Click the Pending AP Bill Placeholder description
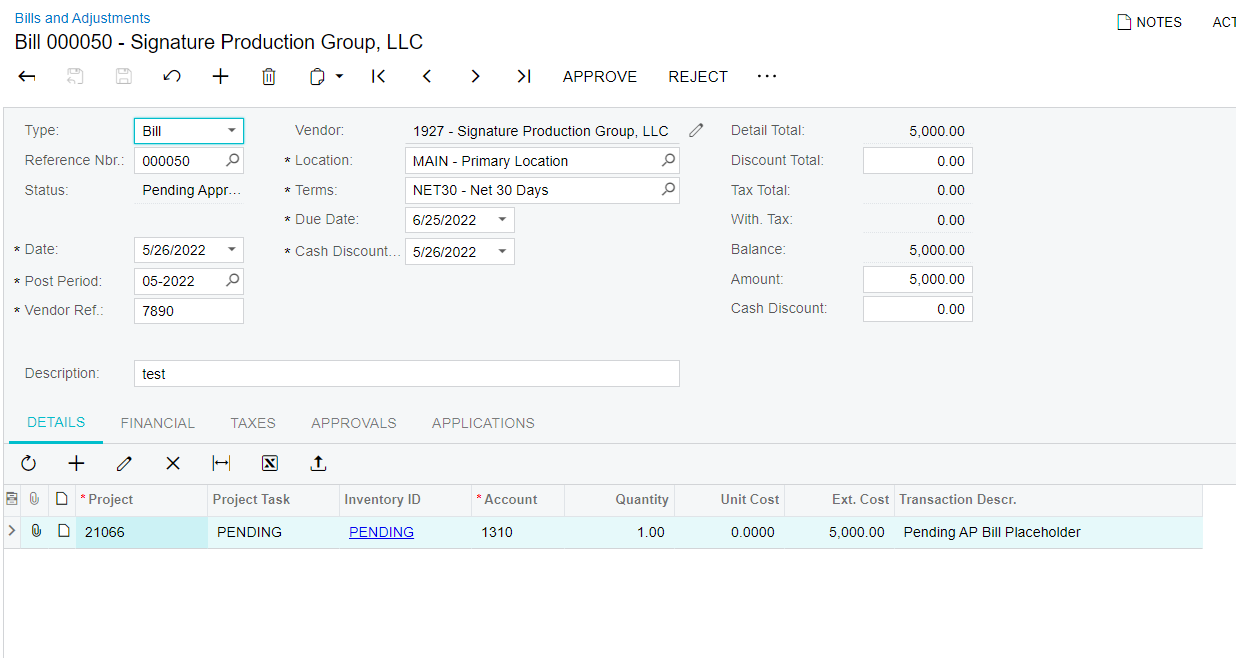1236x658 pixels. pyautogui.click(x=992, y=532)
